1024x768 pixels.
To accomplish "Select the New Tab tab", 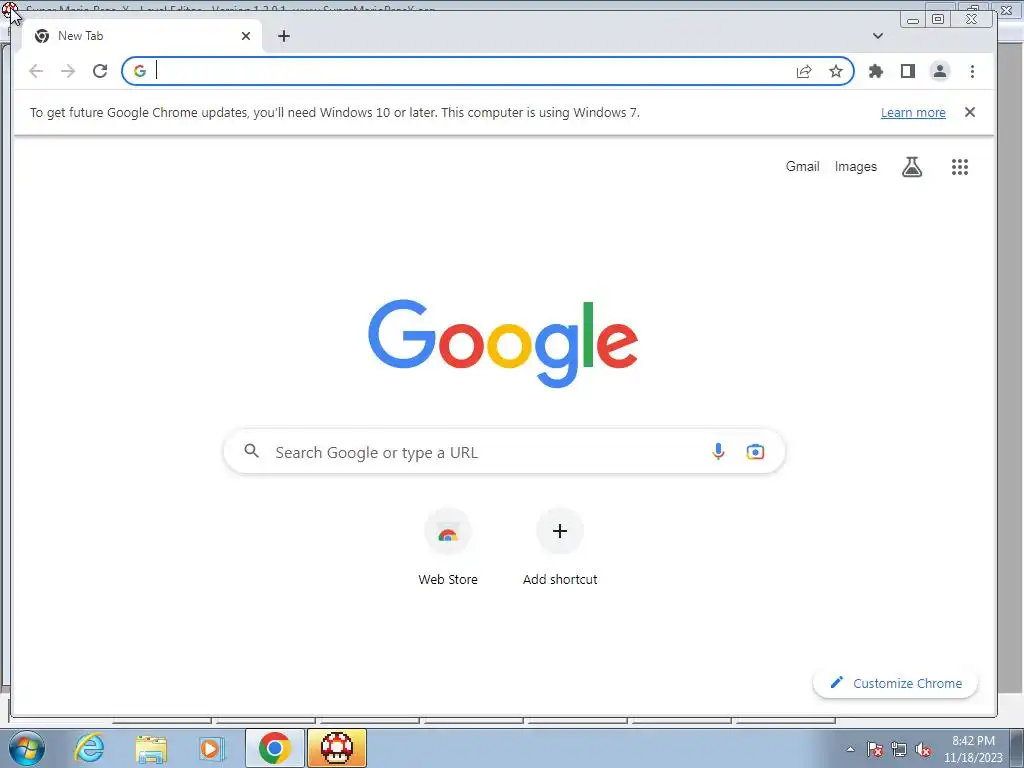I will tap(142, 36).
